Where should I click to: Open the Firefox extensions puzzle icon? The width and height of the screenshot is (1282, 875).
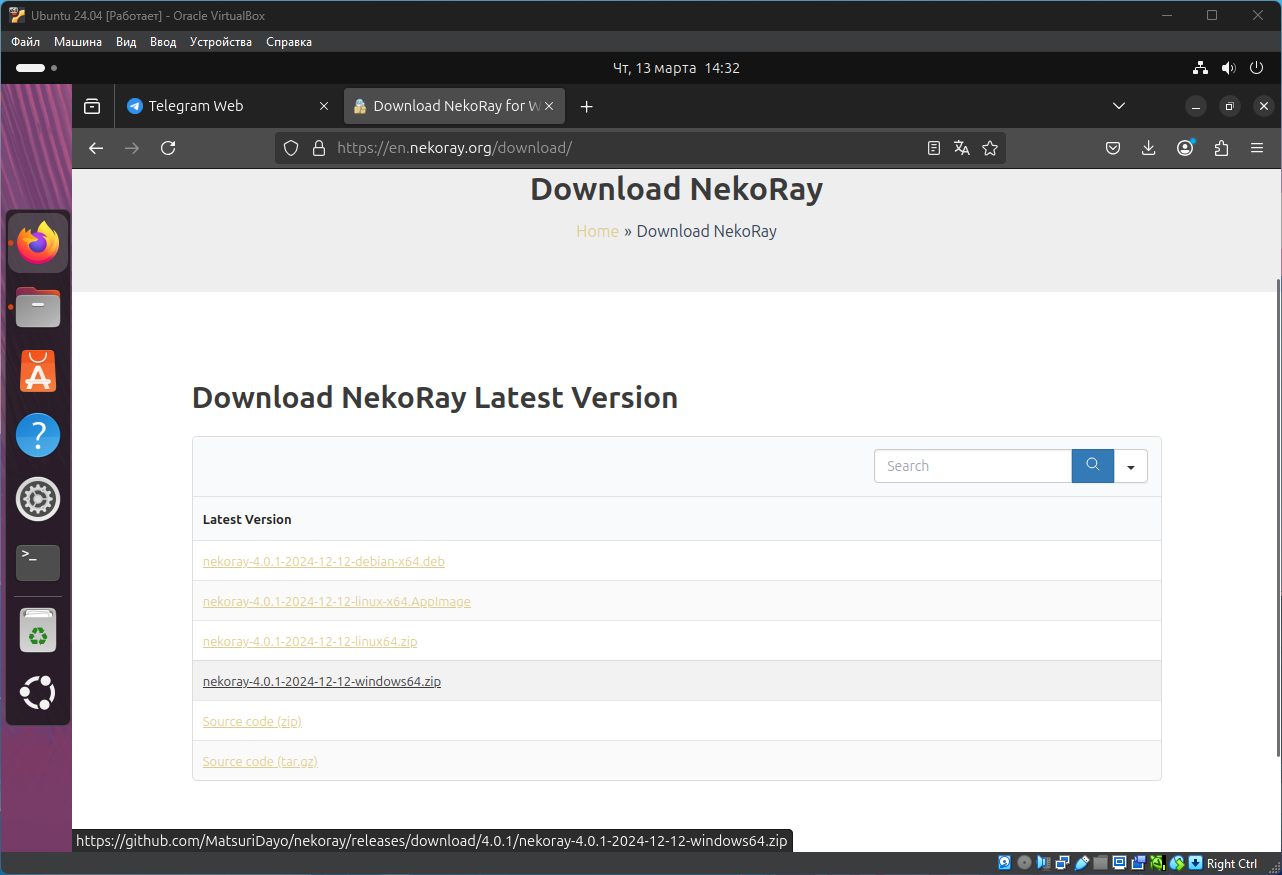pyautogui.click(x=1221, y=148)
